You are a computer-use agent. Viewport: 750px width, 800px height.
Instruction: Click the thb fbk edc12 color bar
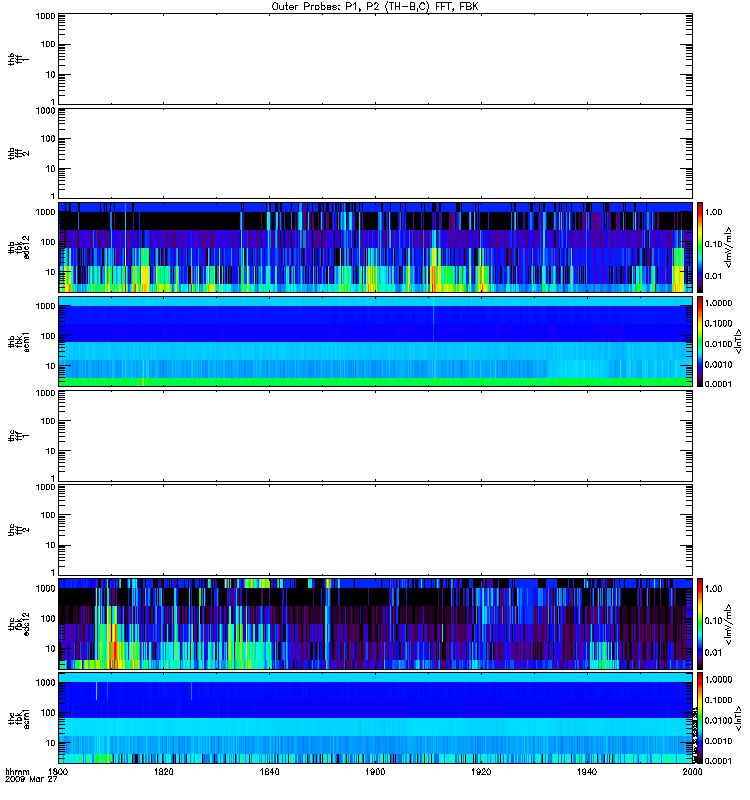click(x=700, y=247)
